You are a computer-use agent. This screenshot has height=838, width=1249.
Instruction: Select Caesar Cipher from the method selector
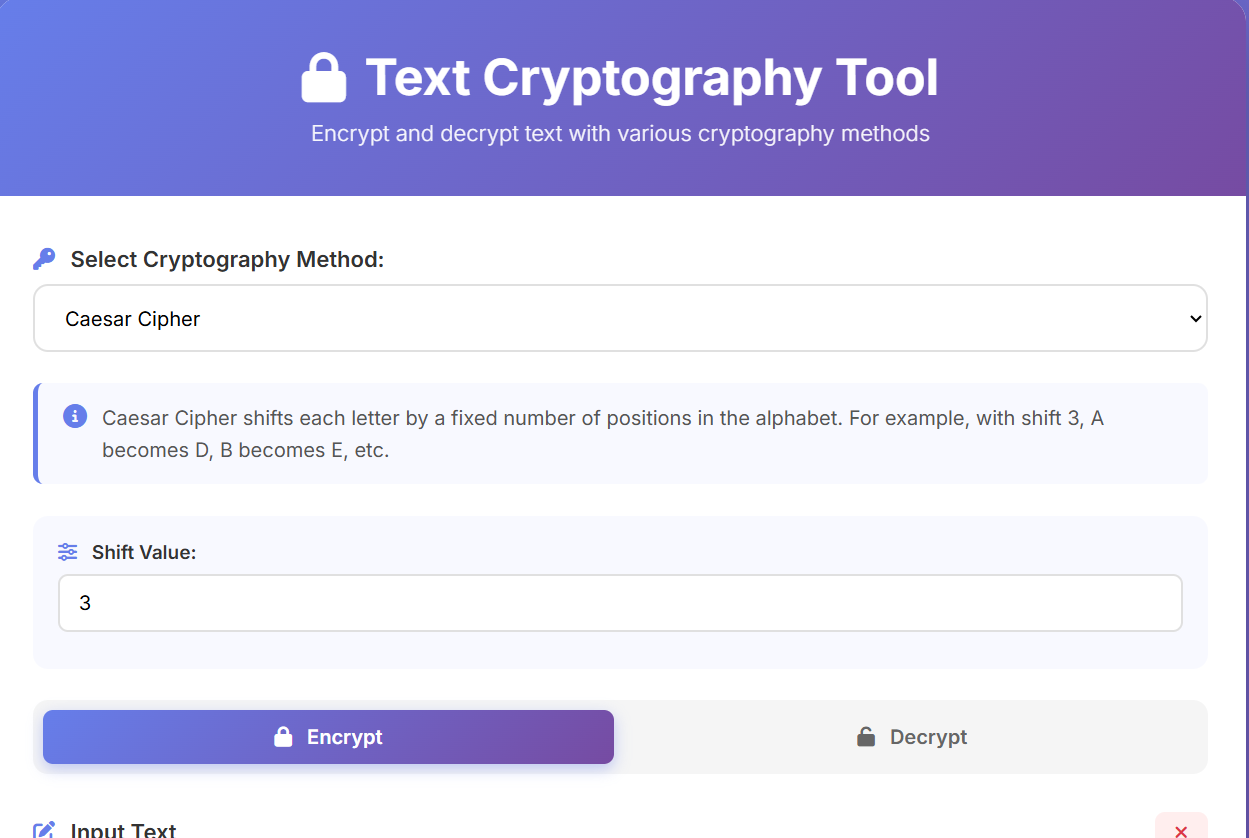(620, 318)
